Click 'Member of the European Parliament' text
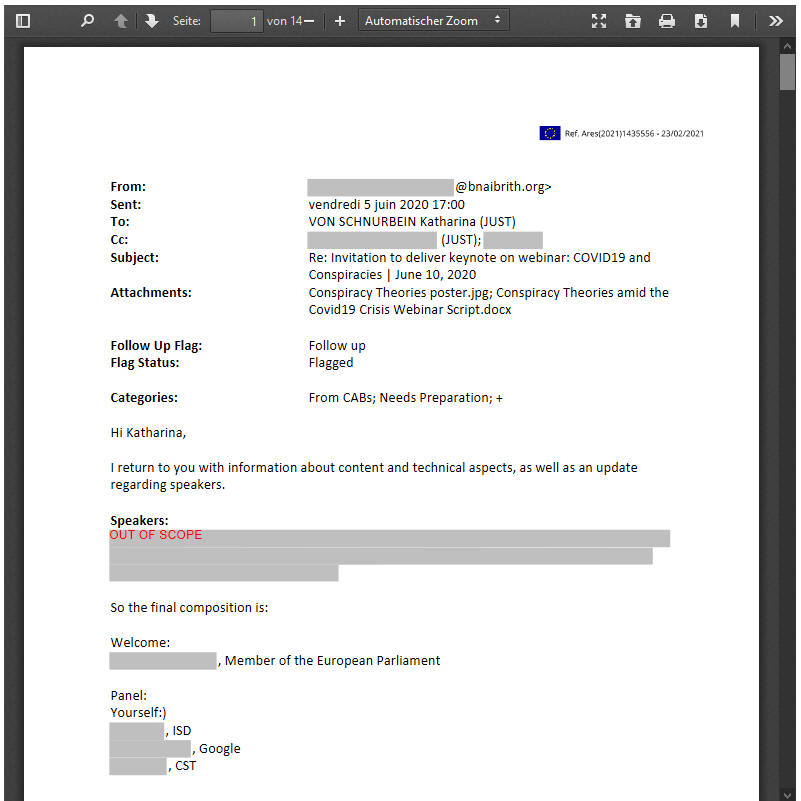Viewport: 801px width, 801px height. coord(332,661)
